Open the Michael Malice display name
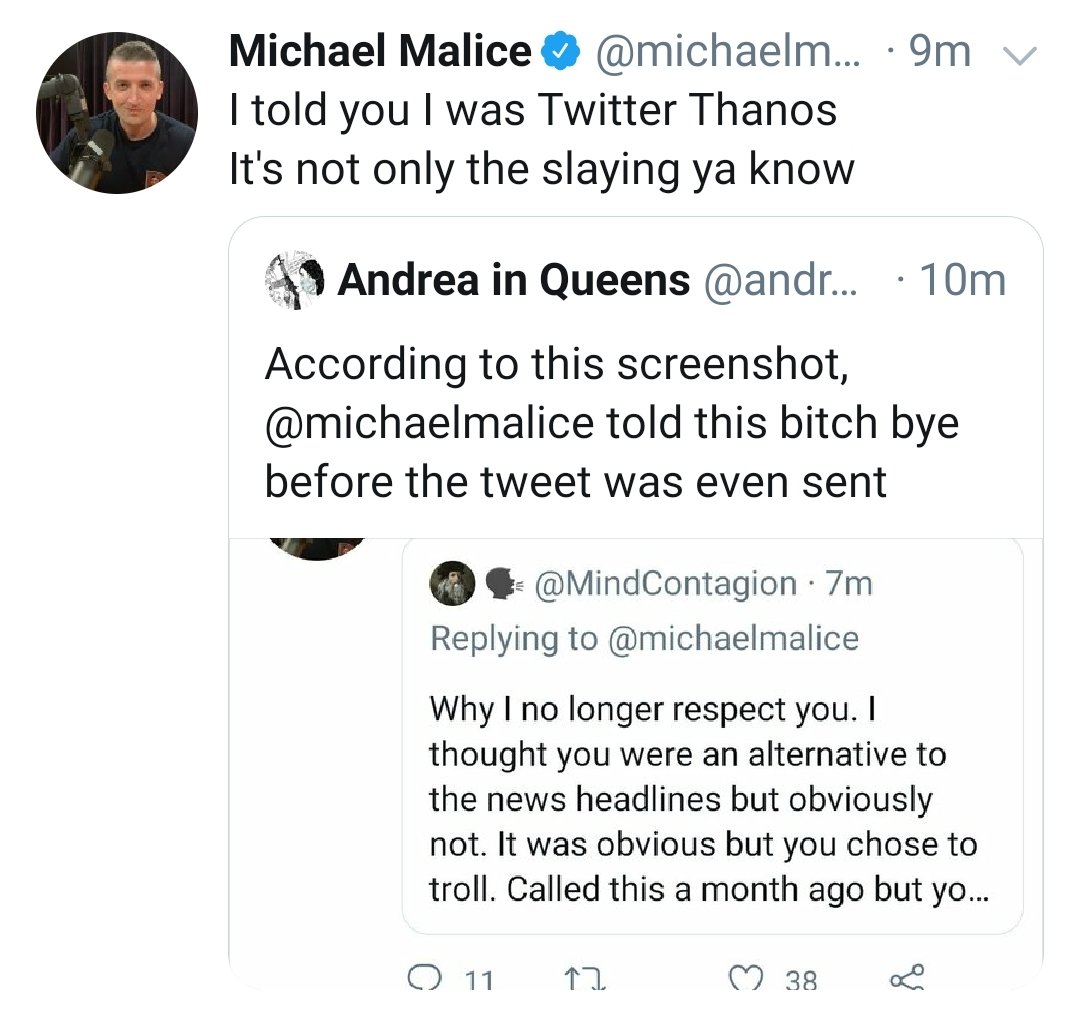The height and width of the screenshot is (1015, 1080). 380,52
